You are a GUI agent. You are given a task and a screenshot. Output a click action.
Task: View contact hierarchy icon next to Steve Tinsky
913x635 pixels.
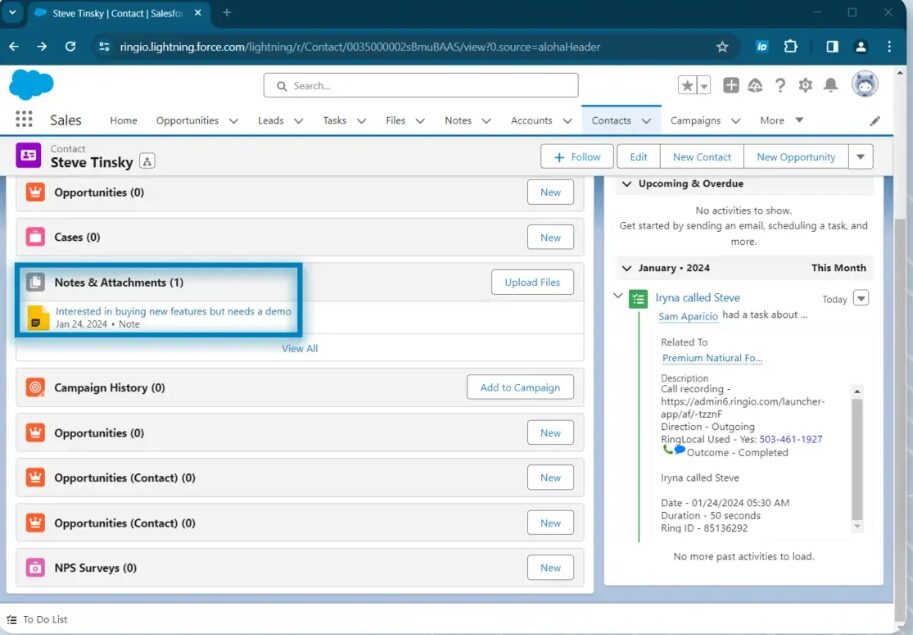tap(147, 162)
